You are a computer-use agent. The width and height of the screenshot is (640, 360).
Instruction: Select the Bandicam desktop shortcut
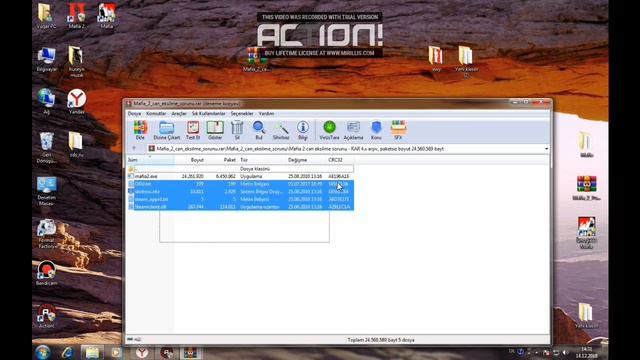click(x=47, y=273)
